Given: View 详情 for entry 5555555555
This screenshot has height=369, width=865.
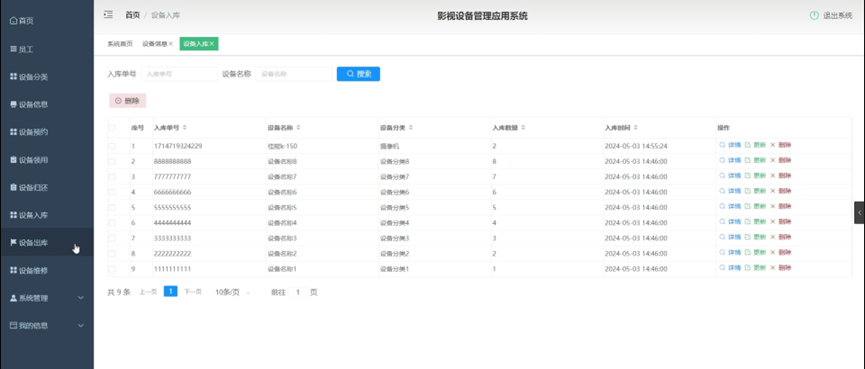Looking at the screenshot, I should [x=730, y=206].
